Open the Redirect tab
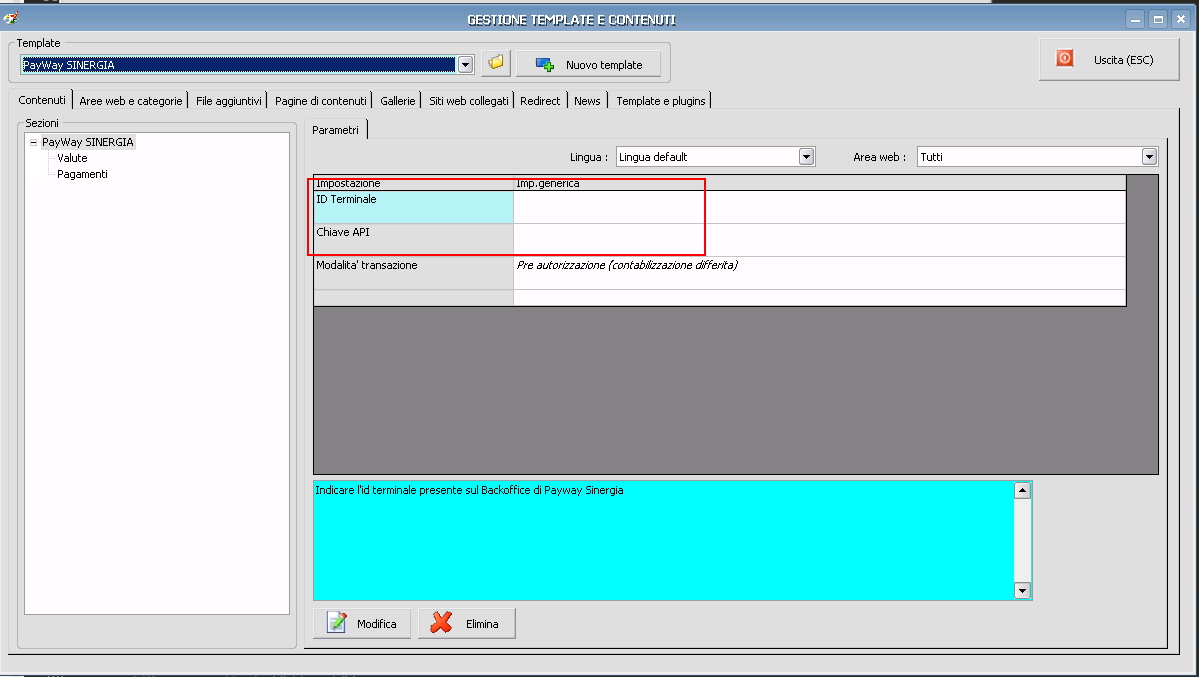Viewport: 1199px width, 677px height. click(x=540, y=101)
